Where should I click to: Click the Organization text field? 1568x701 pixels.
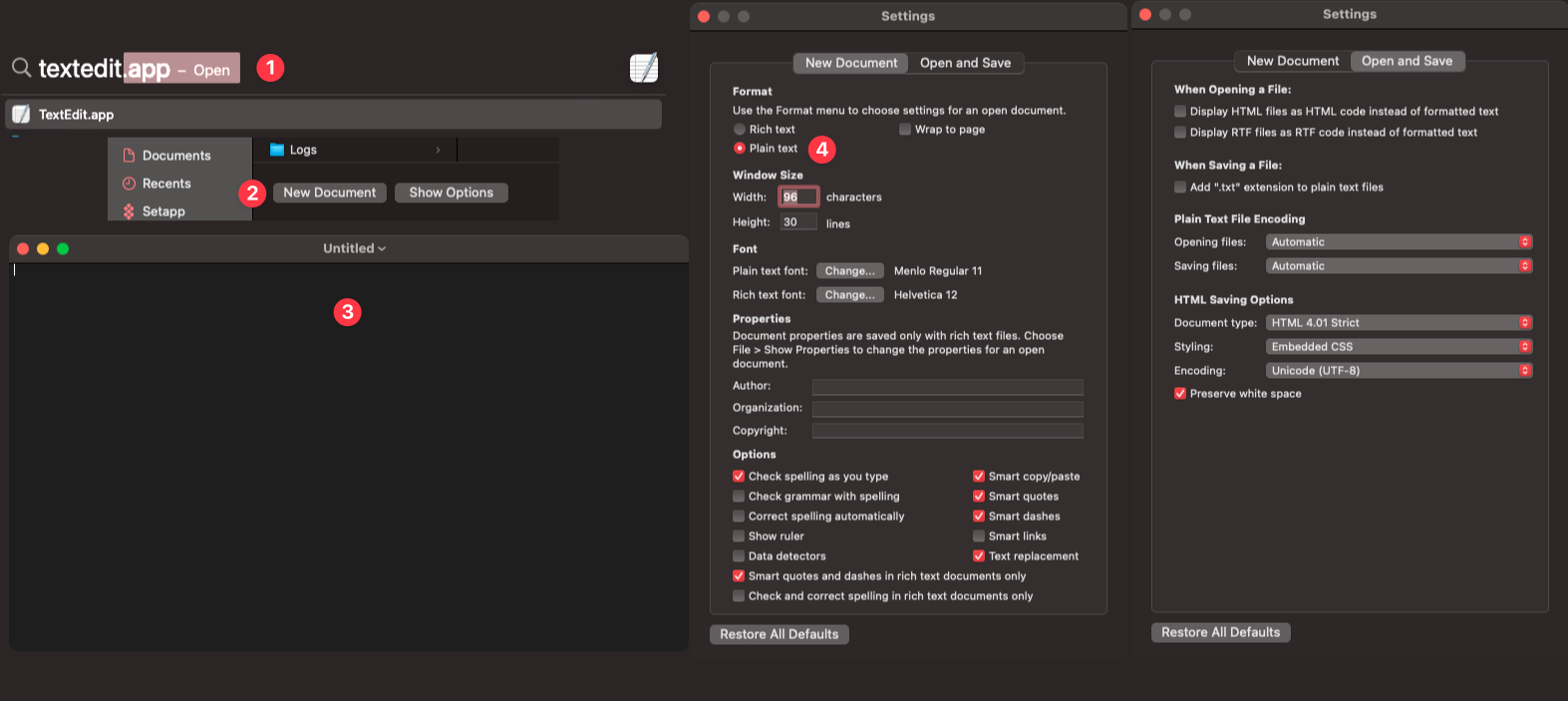click(x=947, y=409)
